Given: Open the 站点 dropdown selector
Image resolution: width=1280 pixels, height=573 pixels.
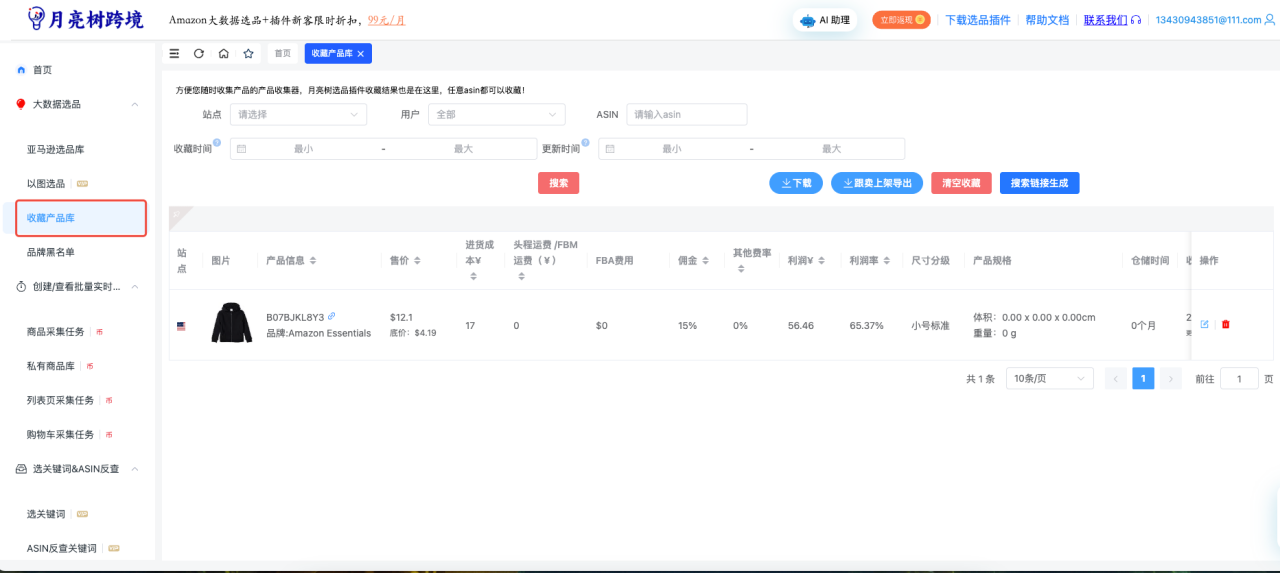Looking at the screenshot, I should [298, 115].
